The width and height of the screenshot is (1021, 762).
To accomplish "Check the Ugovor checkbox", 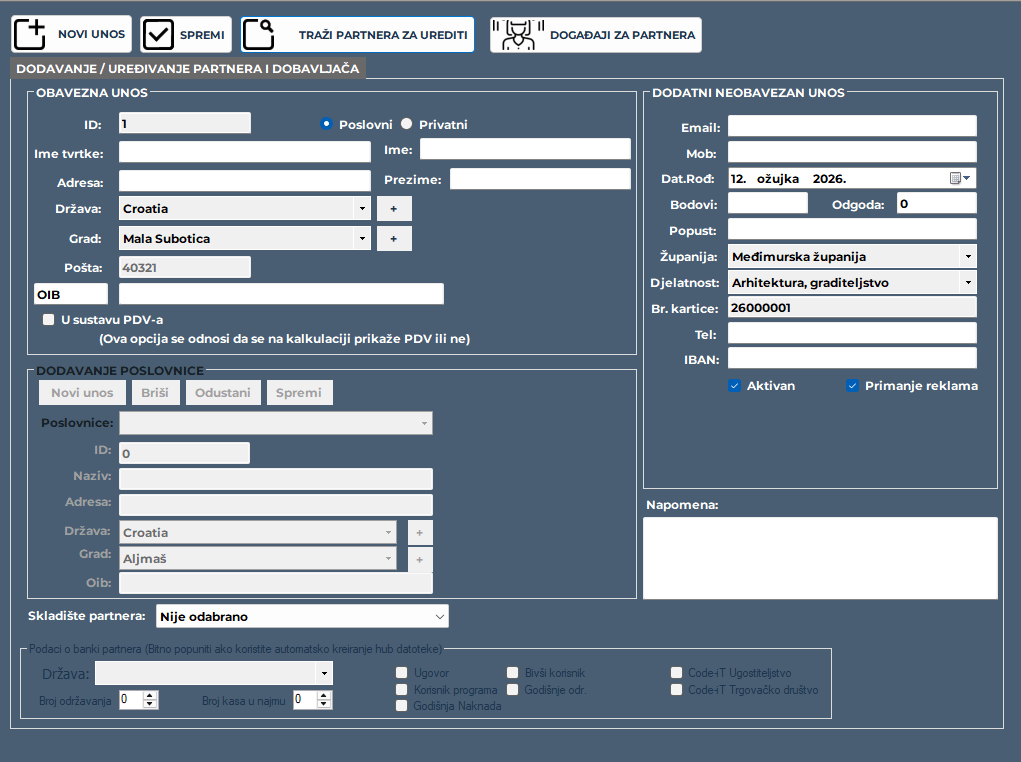I will tap(402, 674).
